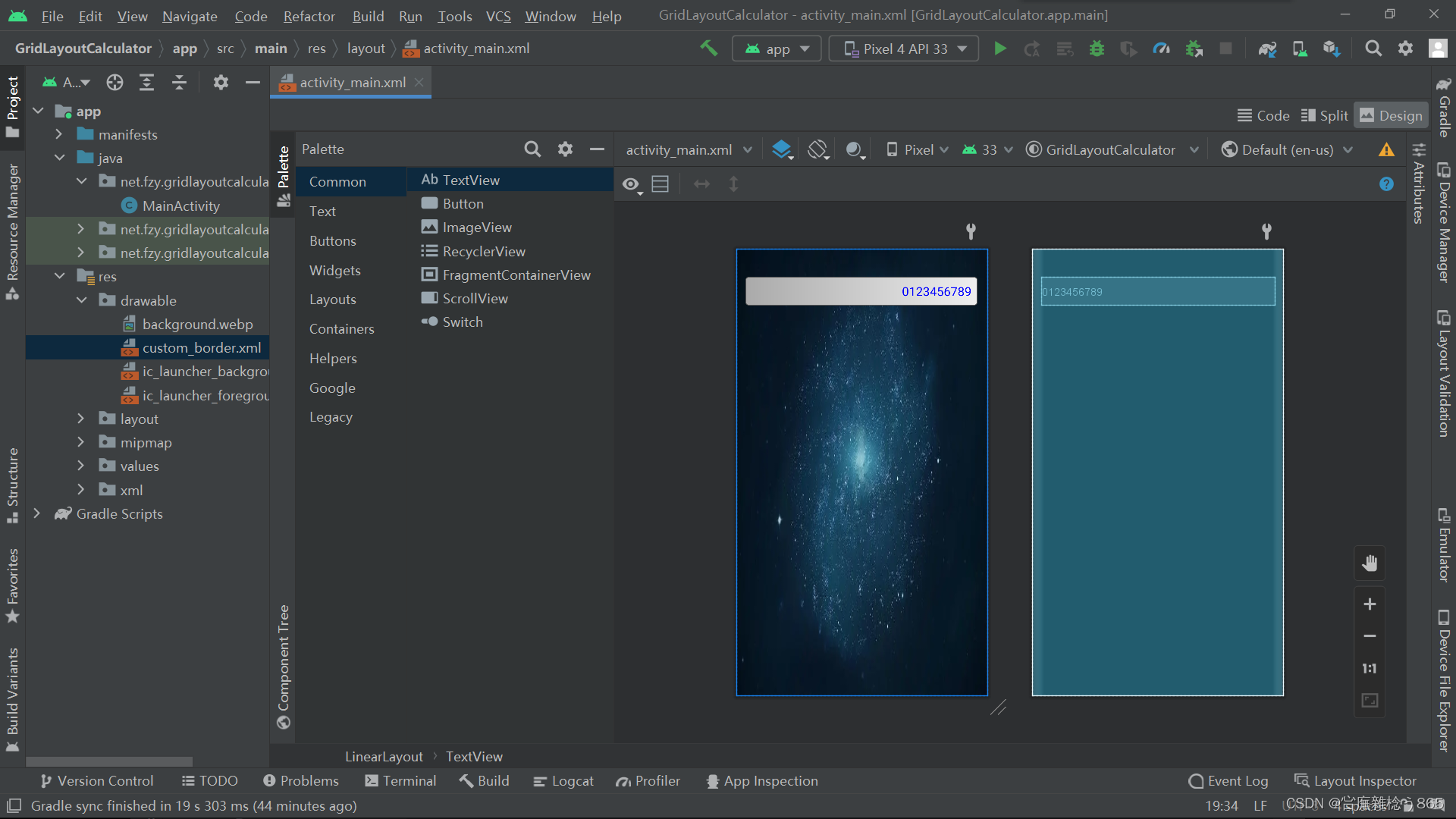Image resolution: width=1456 pixels, height=819 pixels.
Task: Click the Split view icon
Action: coord(1323,115)
